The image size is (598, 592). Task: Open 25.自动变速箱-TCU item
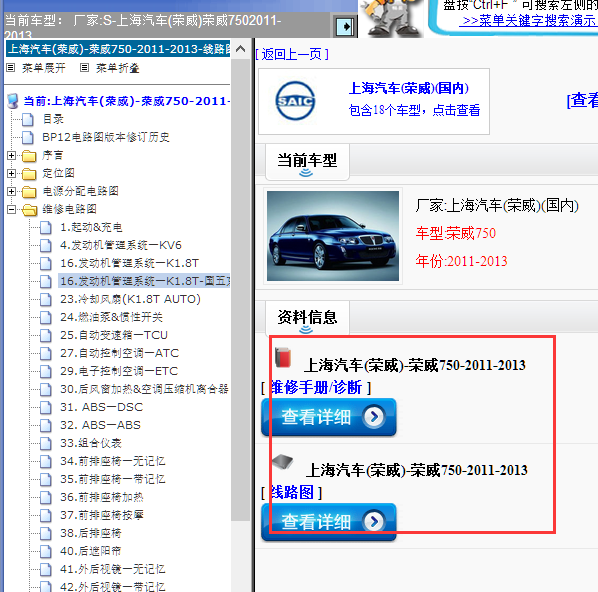click(114, 335)
